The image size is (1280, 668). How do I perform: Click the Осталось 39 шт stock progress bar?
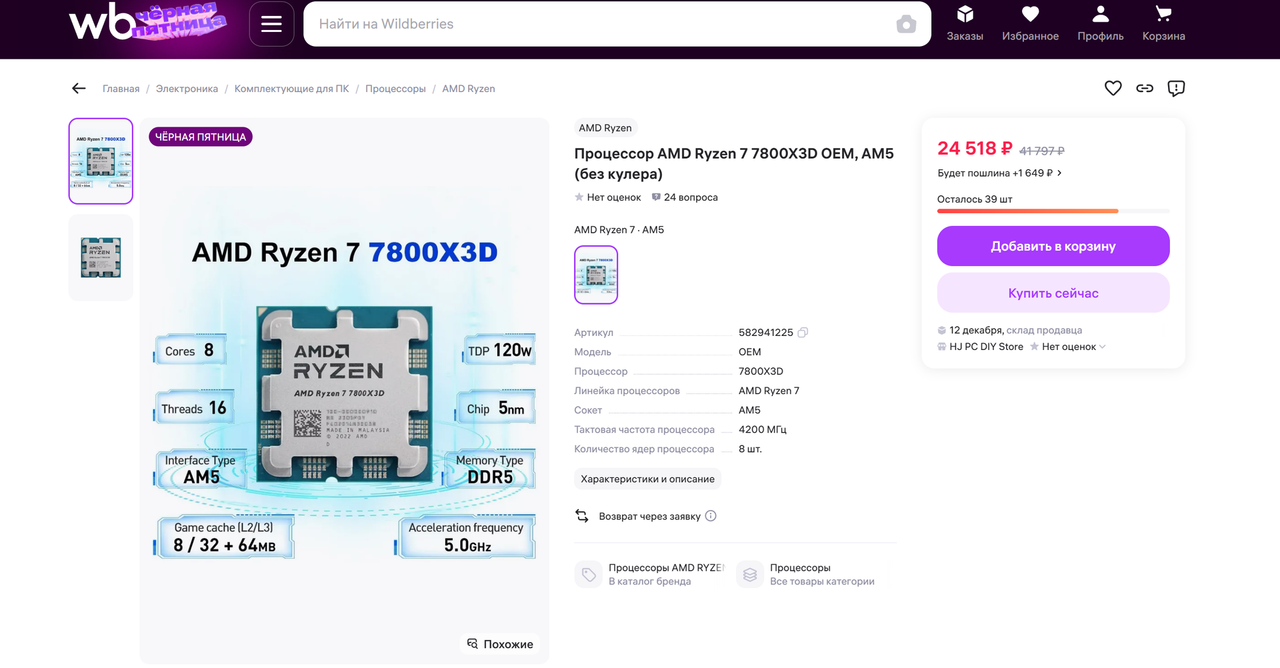point(1053,211)
